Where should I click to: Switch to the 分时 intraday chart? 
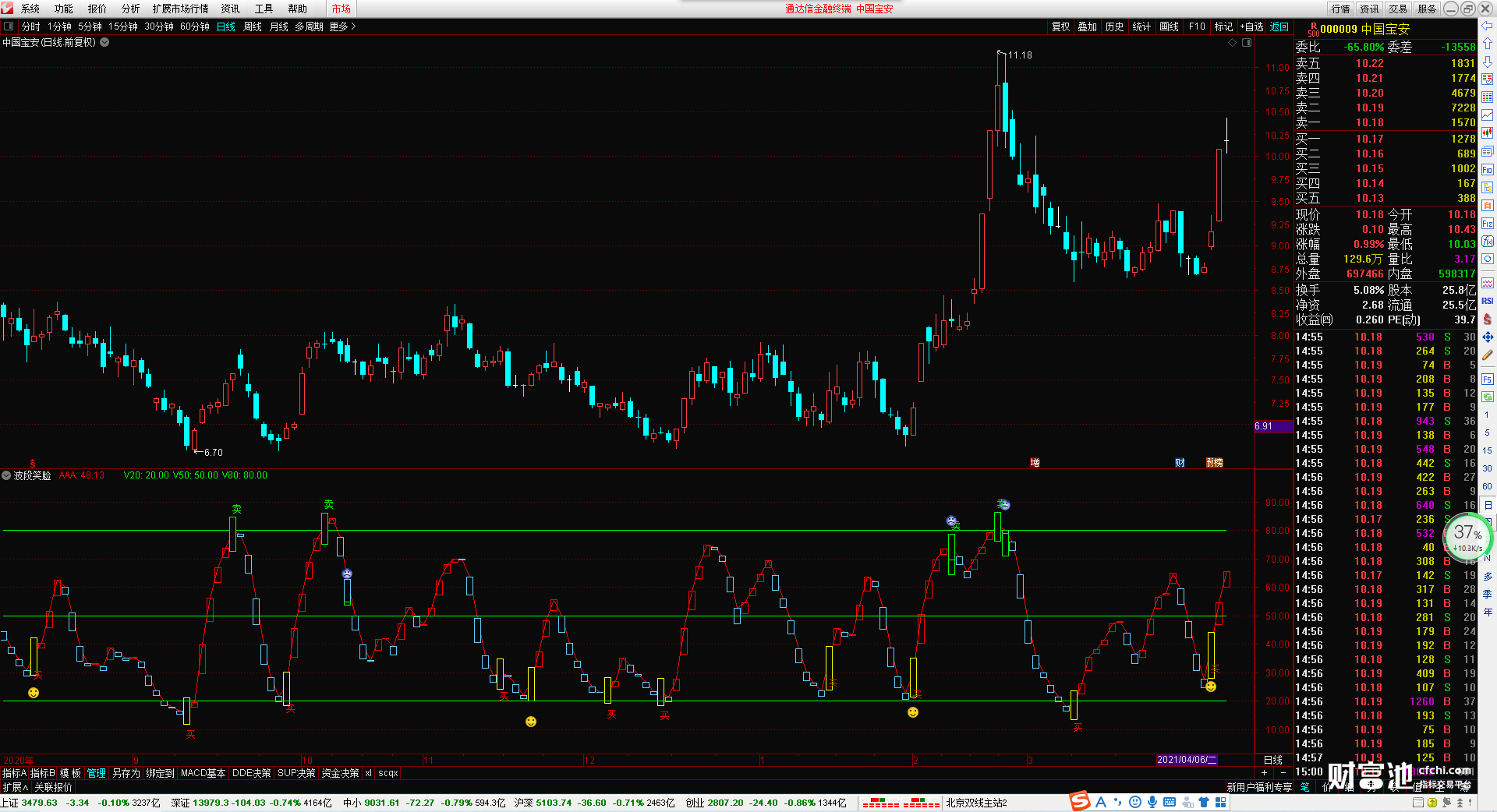(x=31, y=26)
